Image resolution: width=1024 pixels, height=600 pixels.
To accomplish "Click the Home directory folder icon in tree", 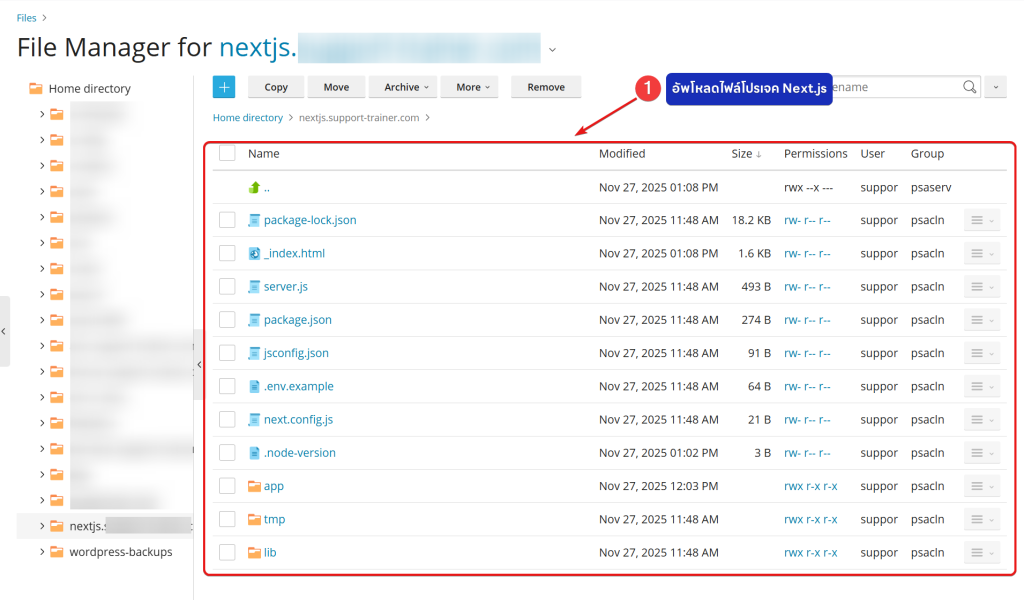I will click(36, 89).
